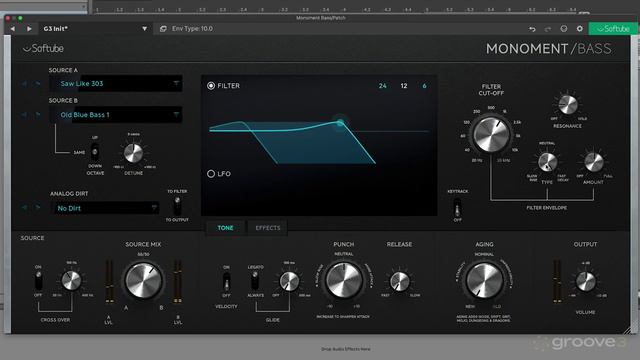This screenshot has width=640, height=360.
Task: Click the preset copy icon beside Env Type
Action: (x=163, y=29)
